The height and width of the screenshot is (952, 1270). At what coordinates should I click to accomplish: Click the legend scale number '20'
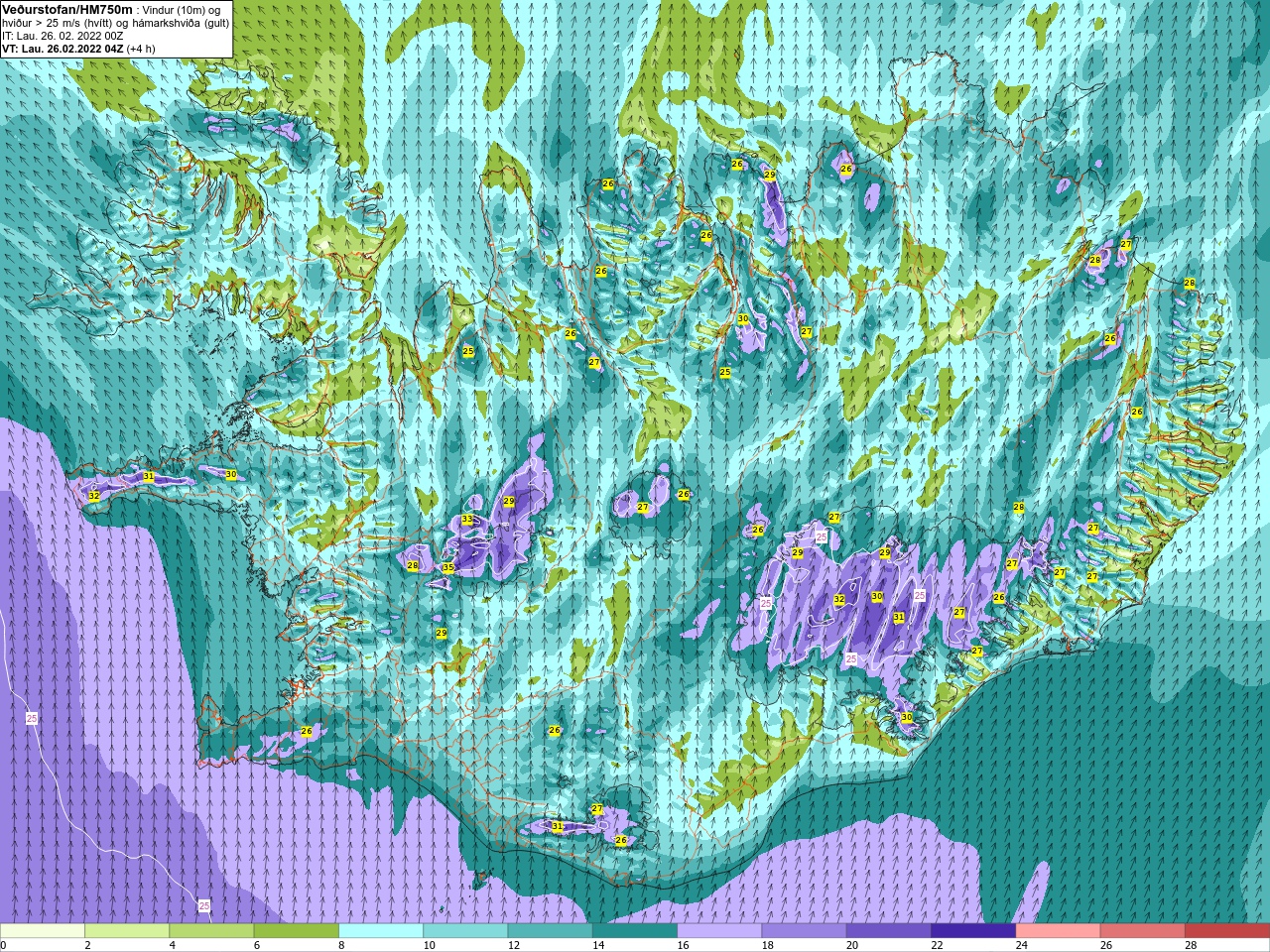851,945
